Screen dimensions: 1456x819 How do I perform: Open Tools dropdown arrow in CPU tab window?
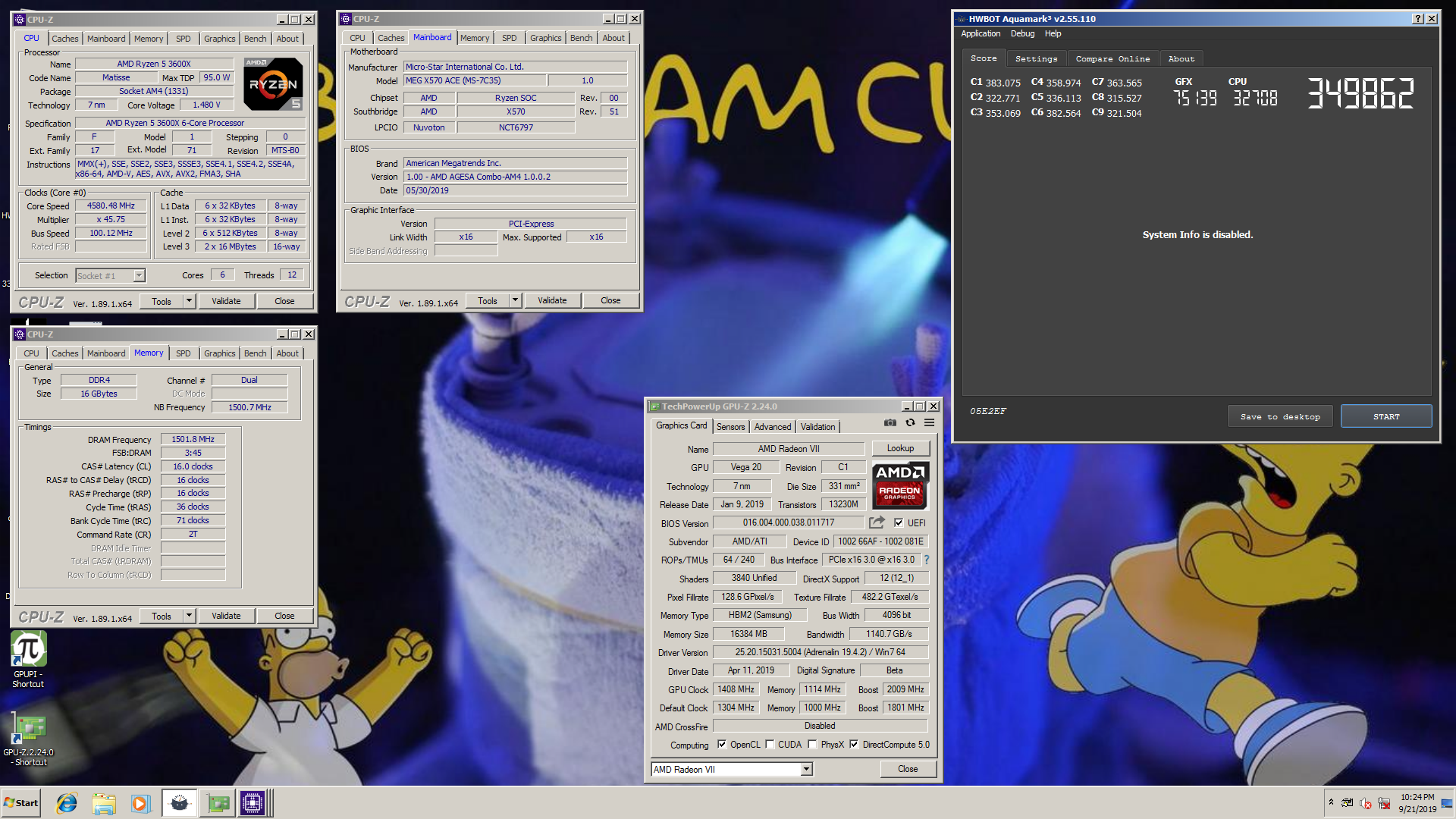[x=189, y=301]
